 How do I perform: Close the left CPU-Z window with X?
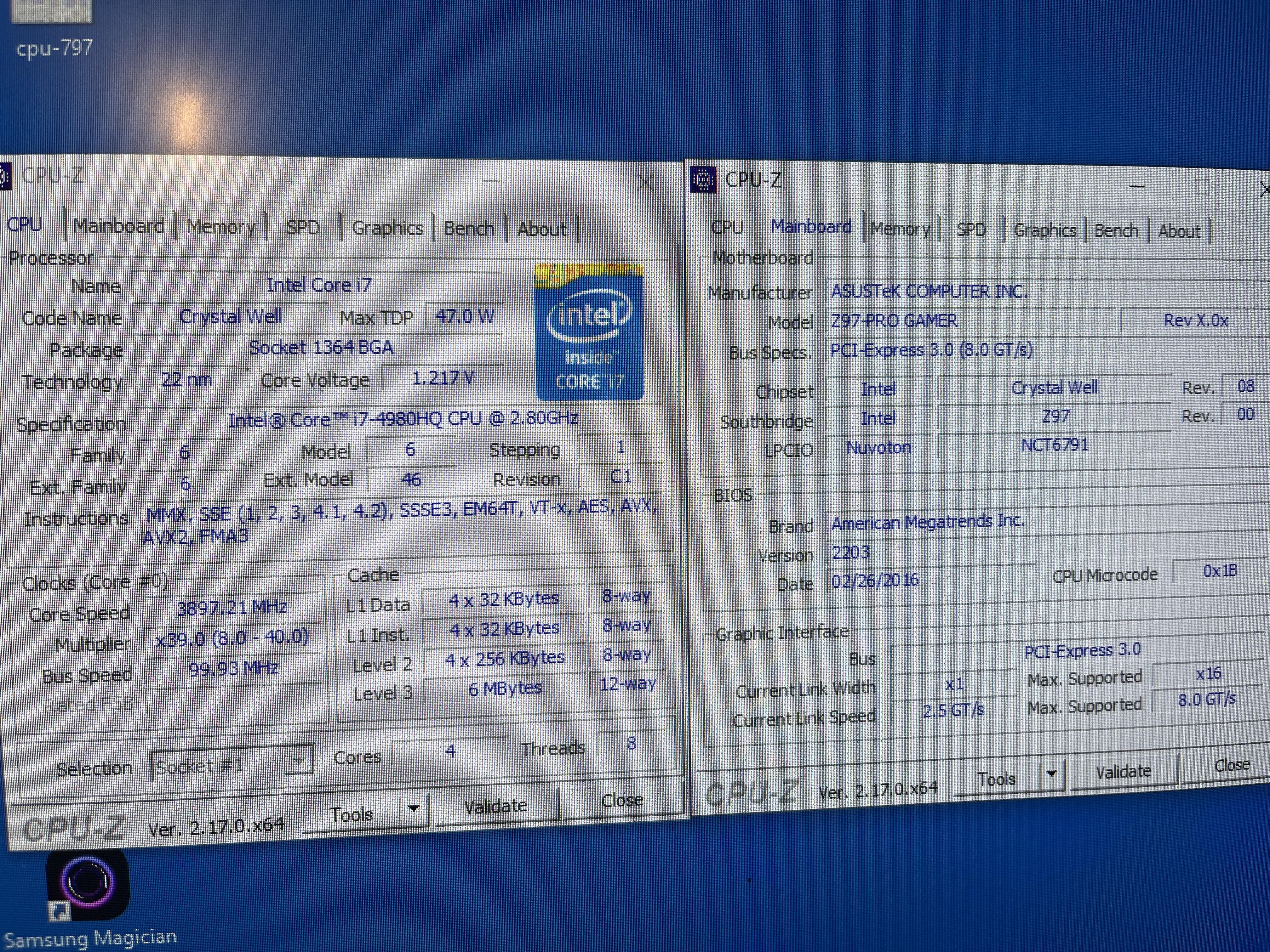(x=645, y=183)
